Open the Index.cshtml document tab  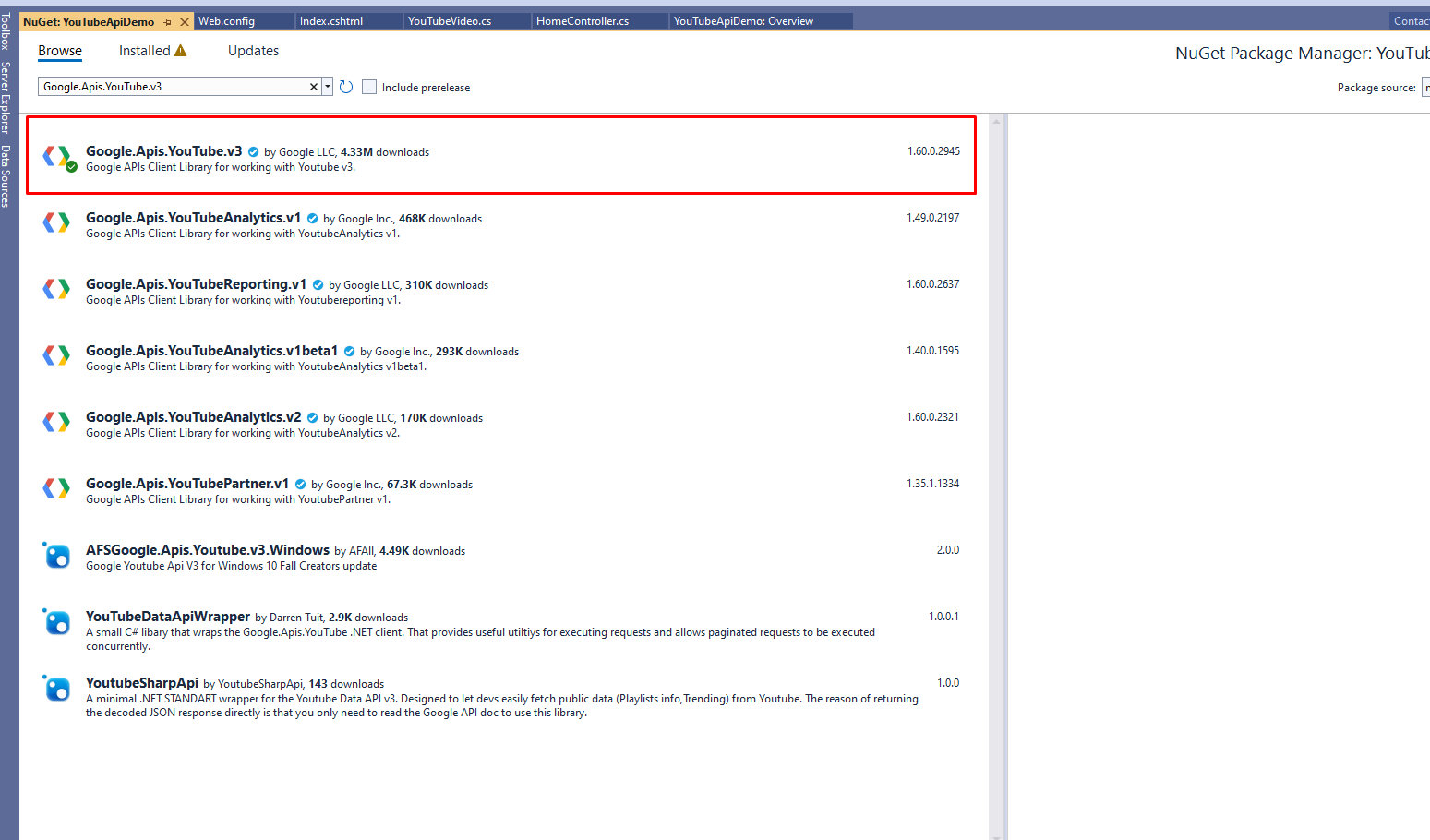click(350, 21)
